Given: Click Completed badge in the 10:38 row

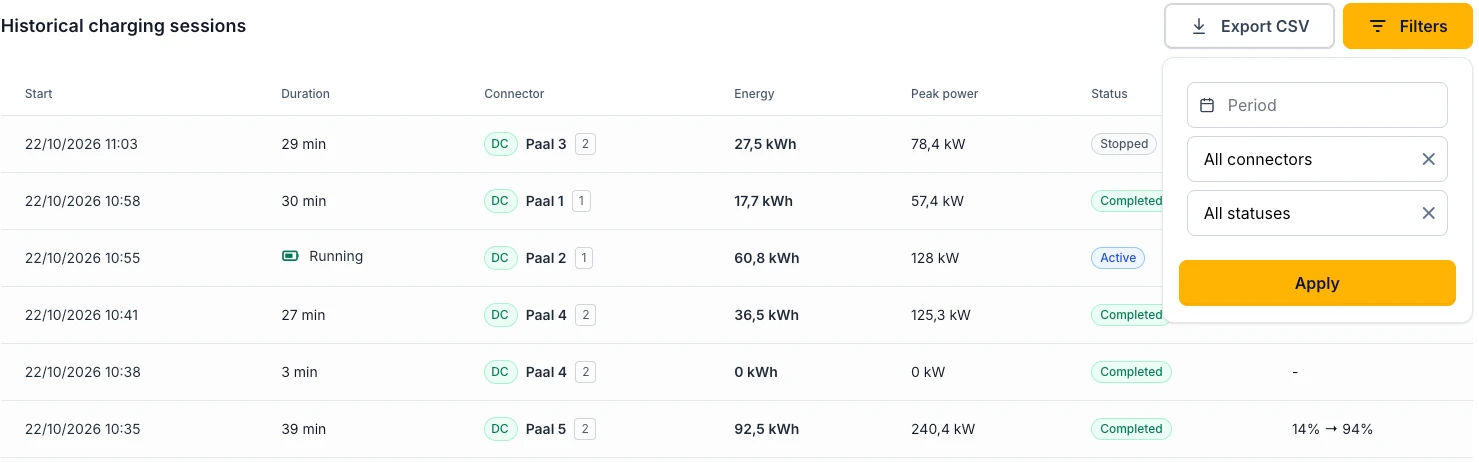Looking at the screenshot, I should click(1131, 372).
